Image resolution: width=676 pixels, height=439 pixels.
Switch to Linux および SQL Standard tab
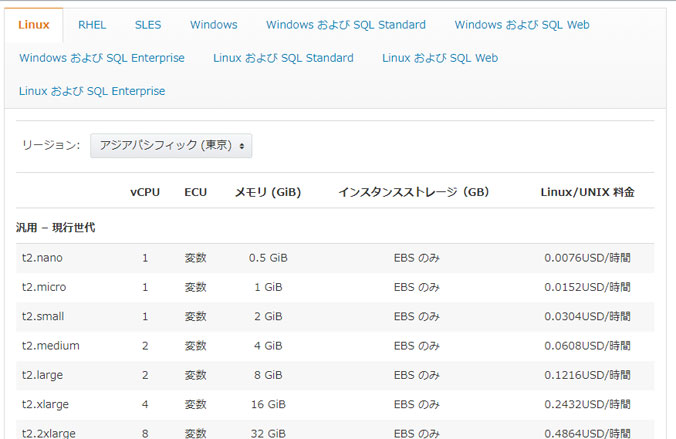point(283,58)
